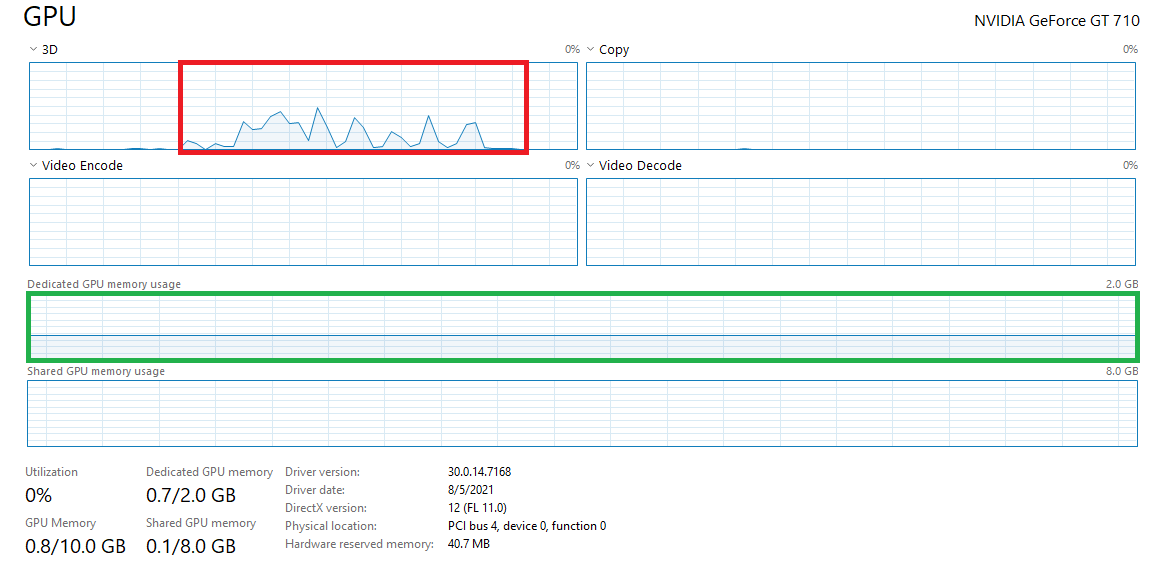Click inside the Video Encode graph
Screen dimensions: 1158x587
(x=303, y=222)
